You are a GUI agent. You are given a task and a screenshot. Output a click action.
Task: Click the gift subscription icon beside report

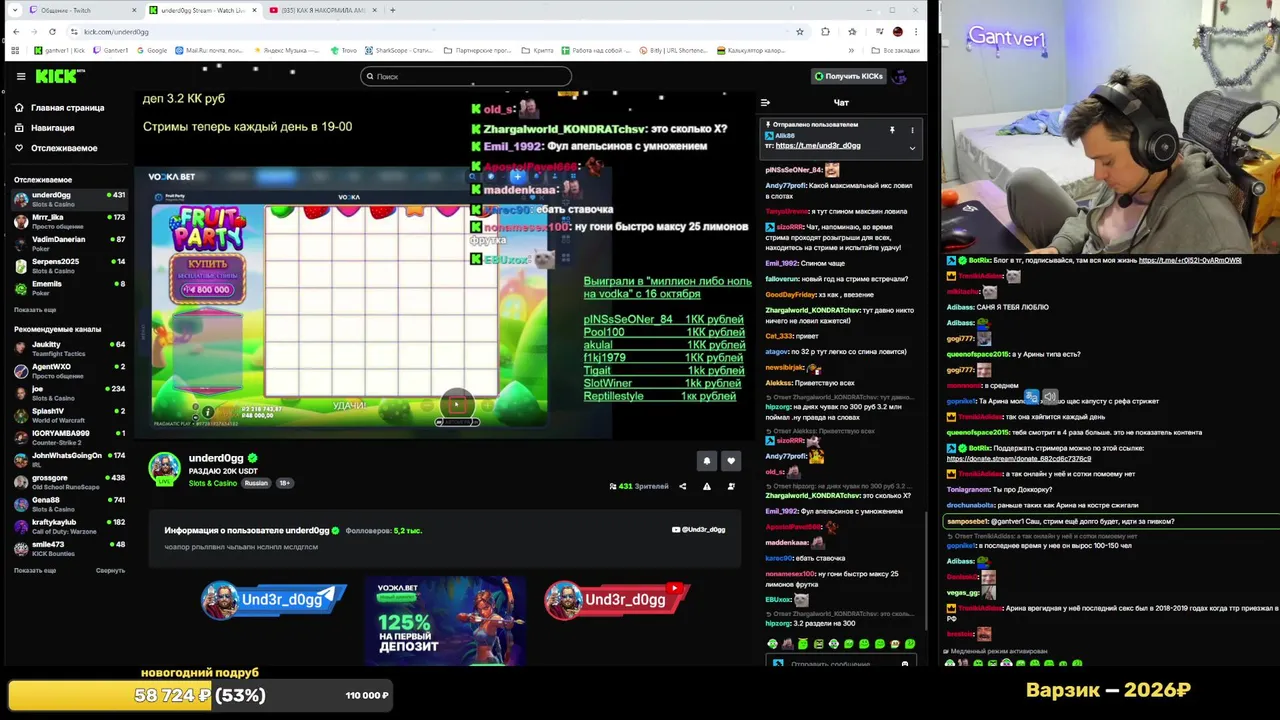[731, 486]
